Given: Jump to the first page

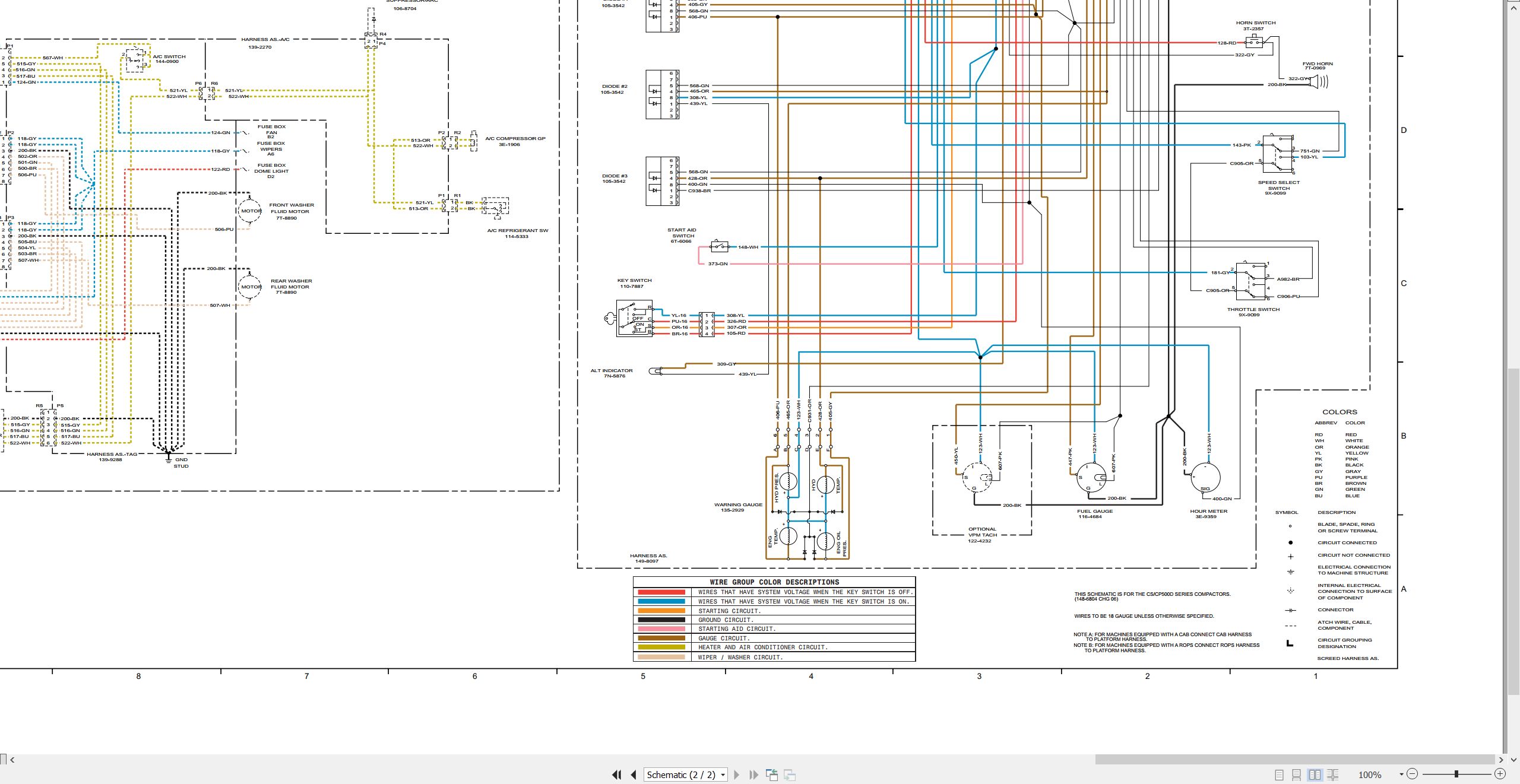Looking at the screenshot, I should click(x=617, y=775).
